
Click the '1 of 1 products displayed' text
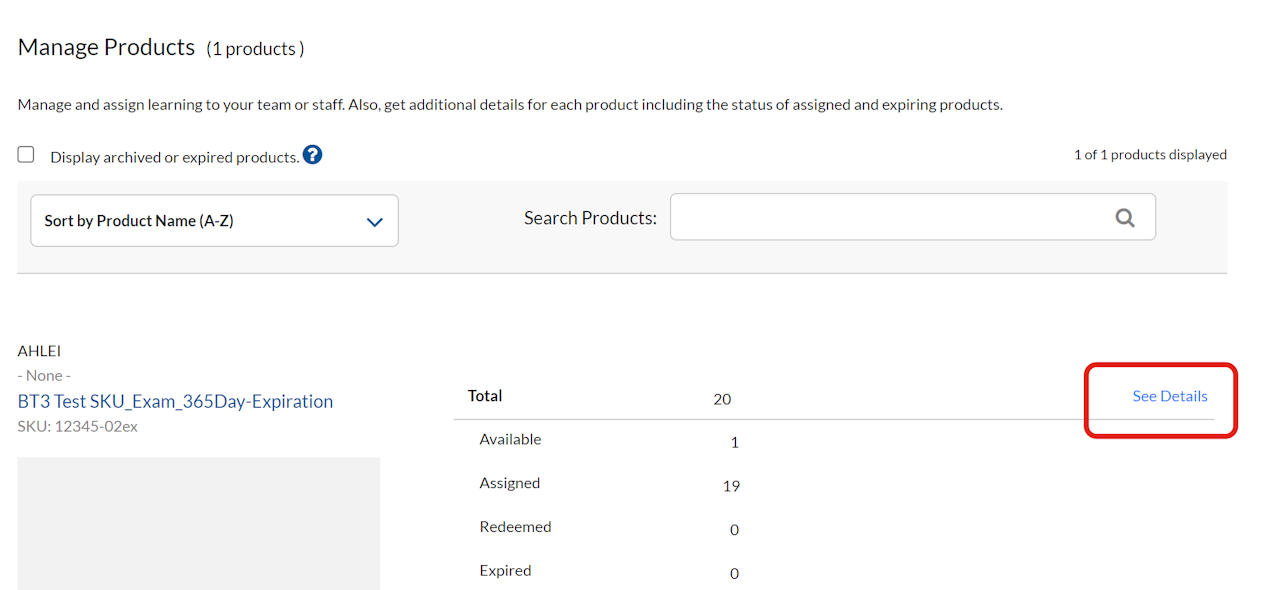(x=1150, y=155)
